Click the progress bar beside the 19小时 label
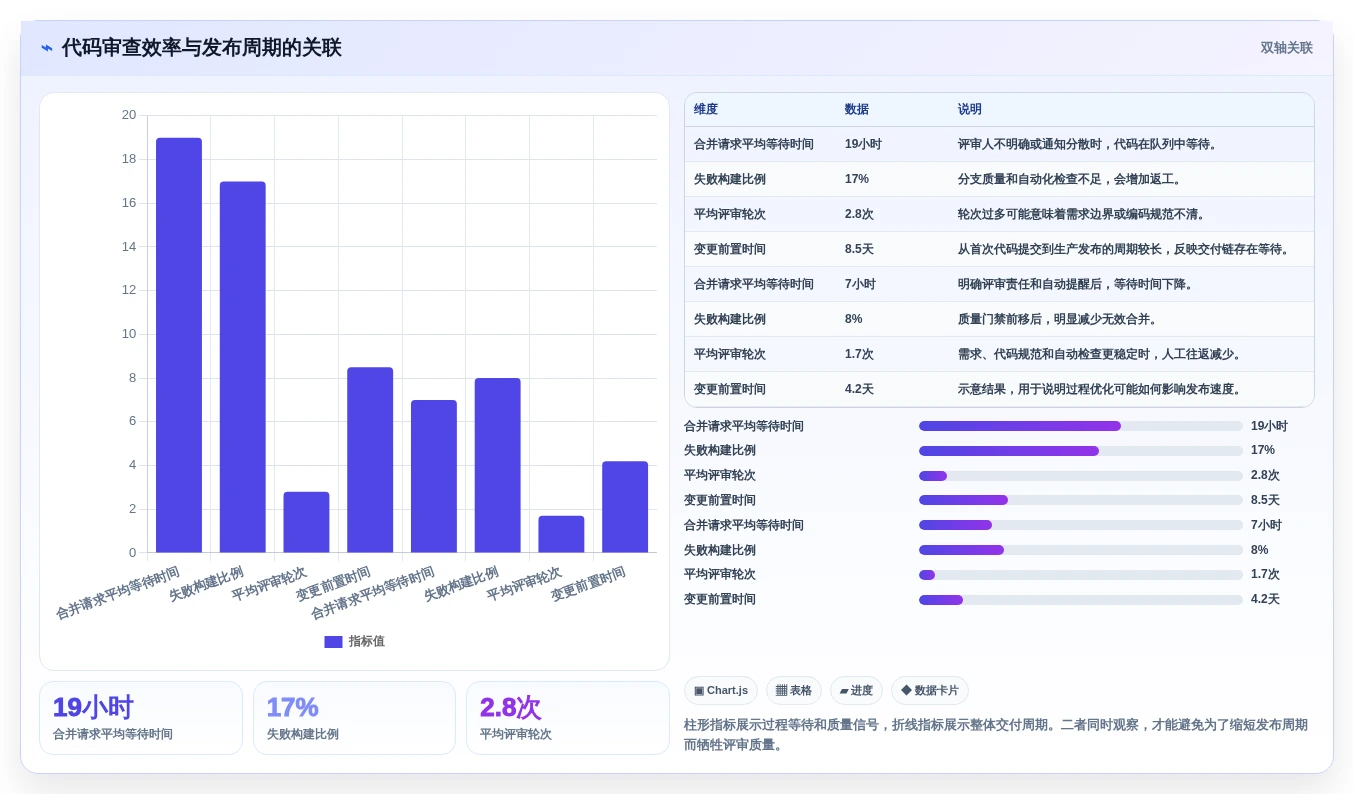Viewport: 1354px width, 794px height. coord(1081,426)
